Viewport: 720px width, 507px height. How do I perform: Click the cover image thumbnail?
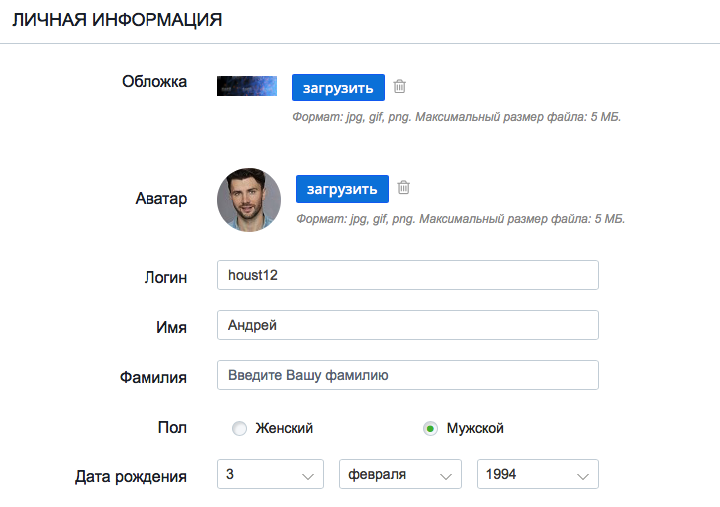coord(247,86)
